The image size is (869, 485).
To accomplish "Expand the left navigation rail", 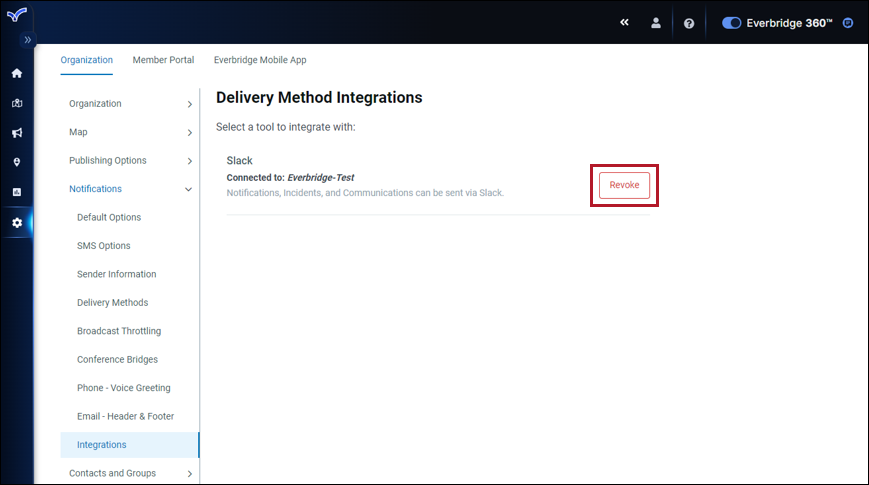I will coord(27,40).
